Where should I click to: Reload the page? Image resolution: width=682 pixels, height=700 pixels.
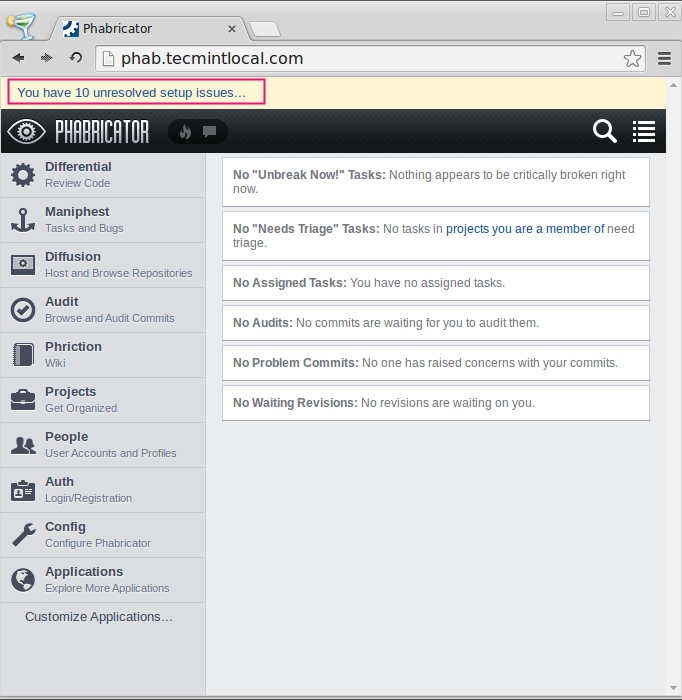tap(76, 58)
